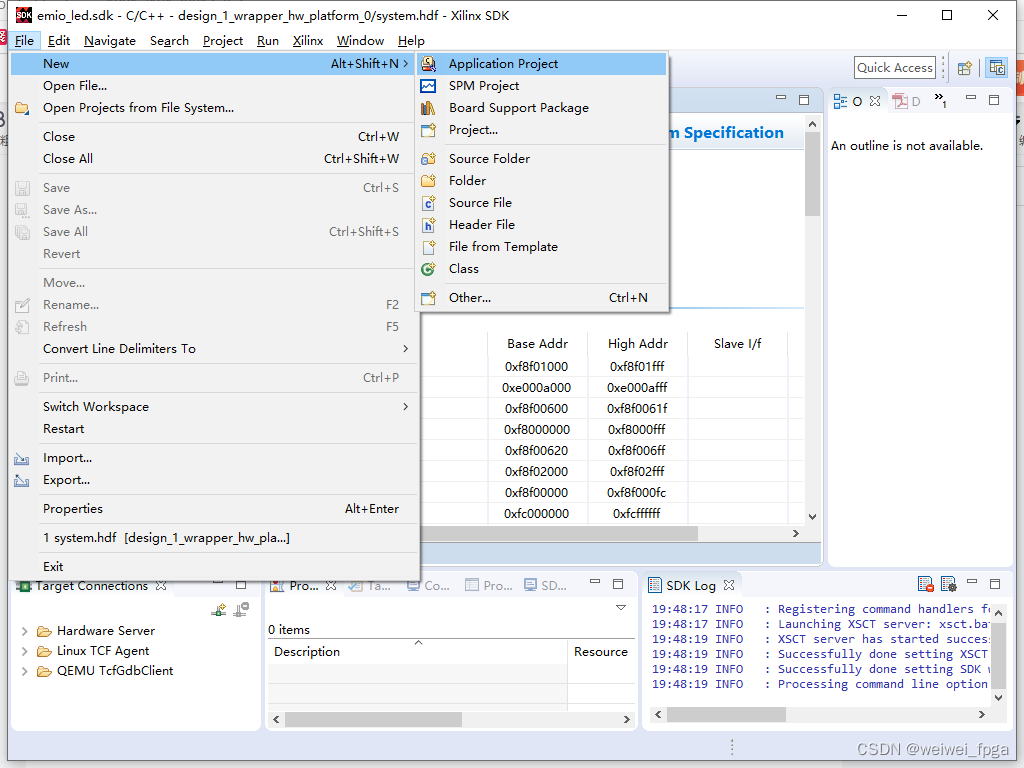
Task: Click the Clear SDK Log icon
Action: pyautogui.click(x=925, y=584)
